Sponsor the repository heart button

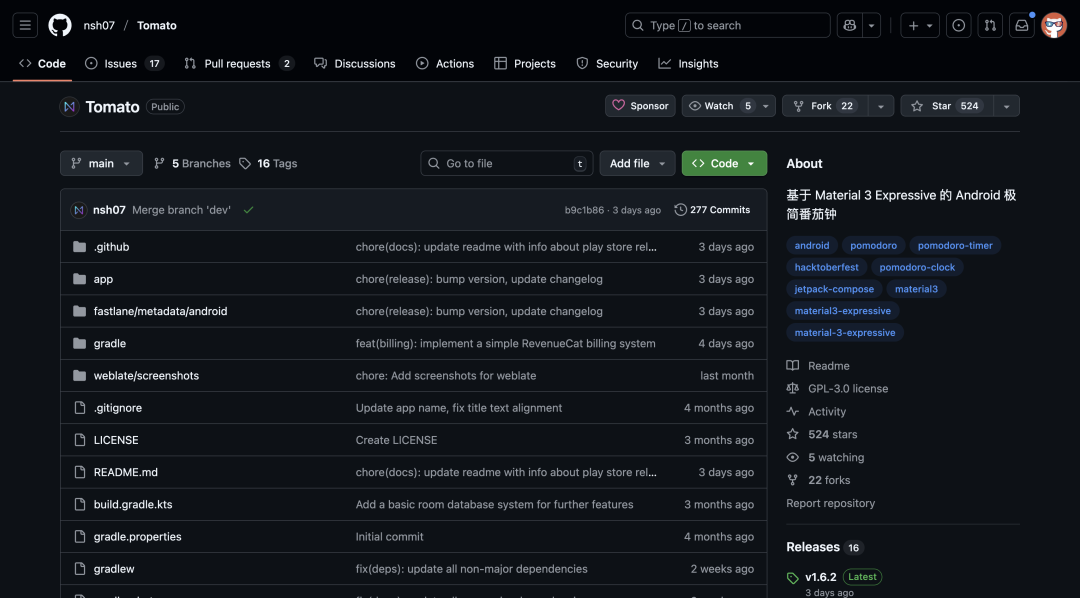[641, 106]
